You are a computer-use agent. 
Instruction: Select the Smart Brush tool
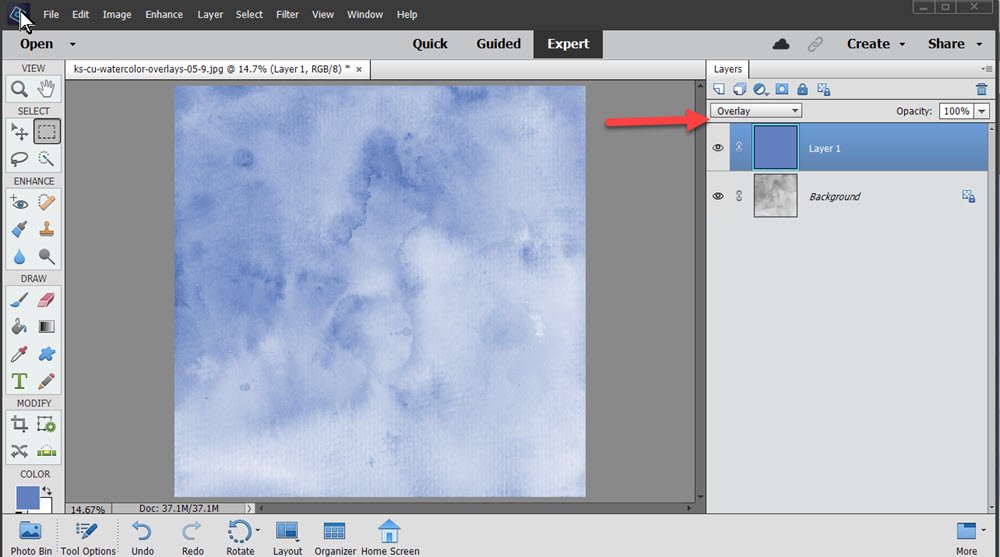point(19,230)
